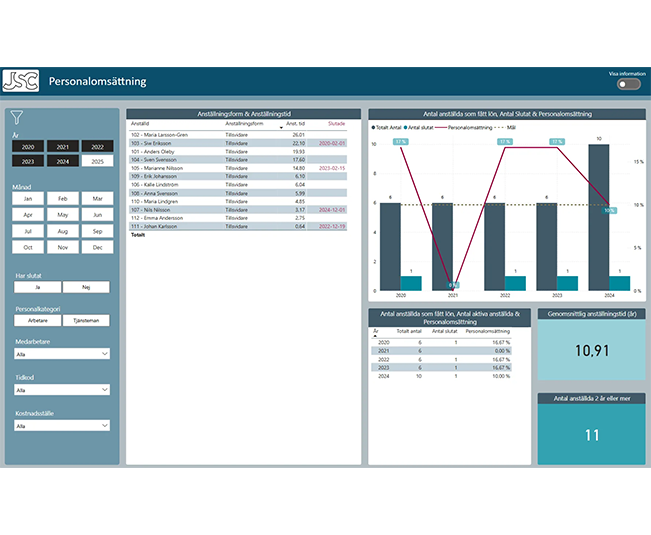Filter by month Aug
The image size is (651, 535).
pos(63,231)
